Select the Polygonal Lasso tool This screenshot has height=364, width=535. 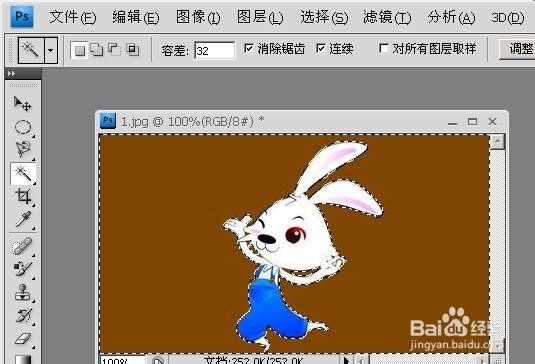click(23, 149)
